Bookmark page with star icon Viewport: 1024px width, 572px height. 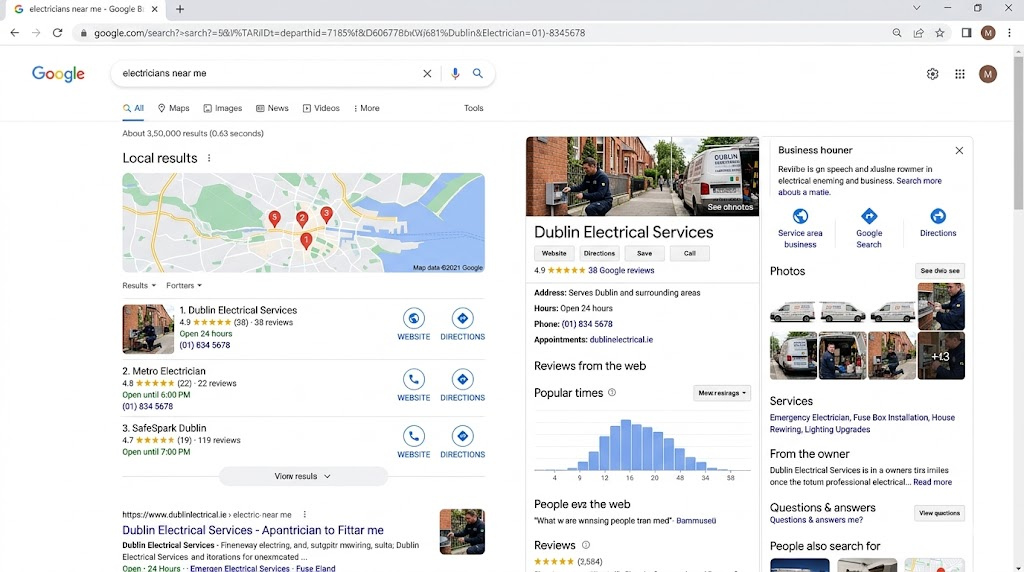[x=940, y=33]
